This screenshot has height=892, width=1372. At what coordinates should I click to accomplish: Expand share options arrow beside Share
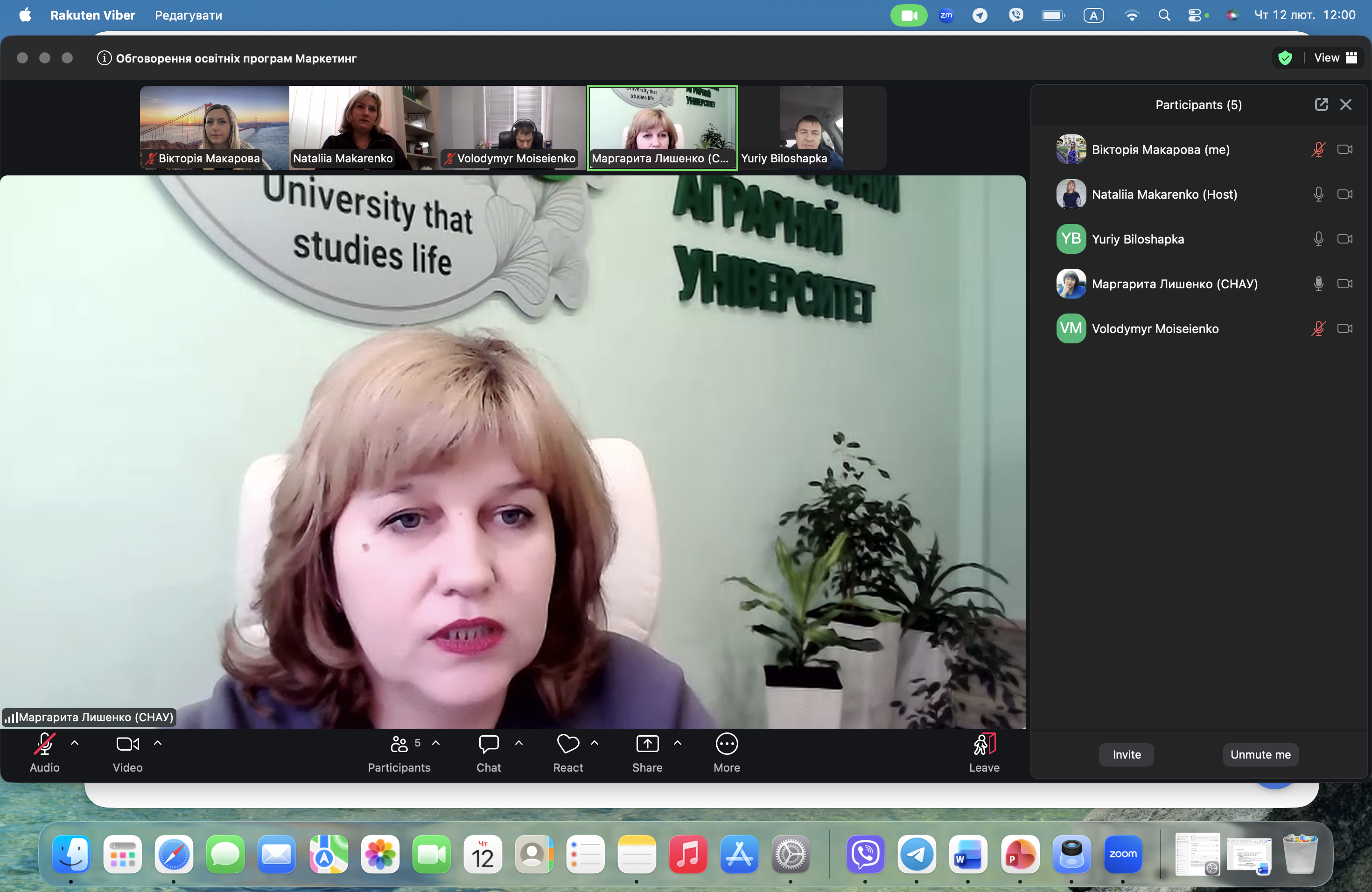point(677,743)
